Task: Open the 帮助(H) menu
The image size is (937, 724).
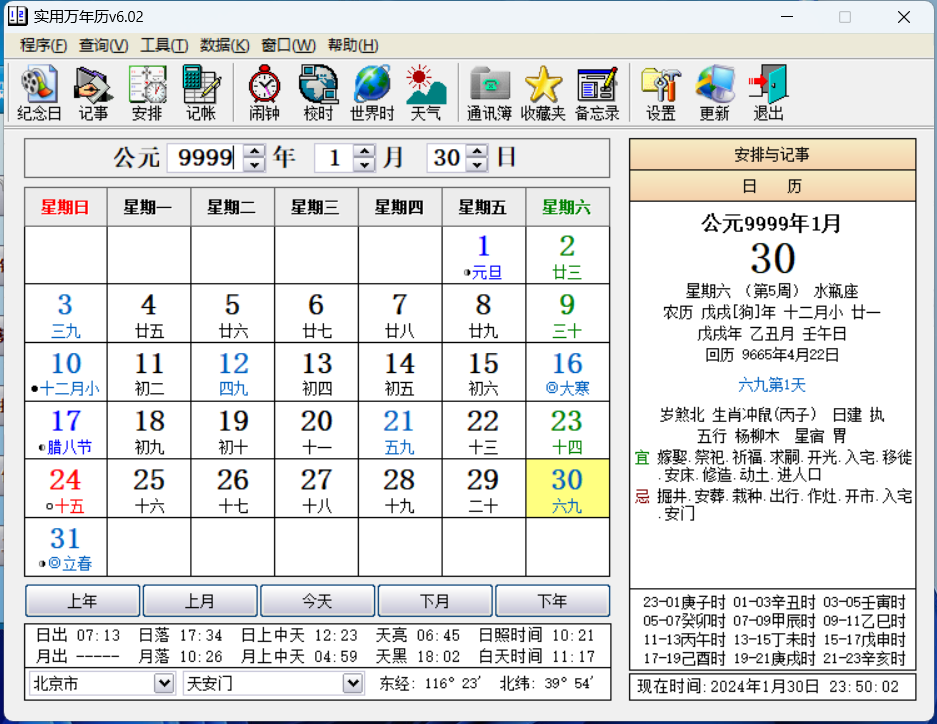Action: (353, 45)
